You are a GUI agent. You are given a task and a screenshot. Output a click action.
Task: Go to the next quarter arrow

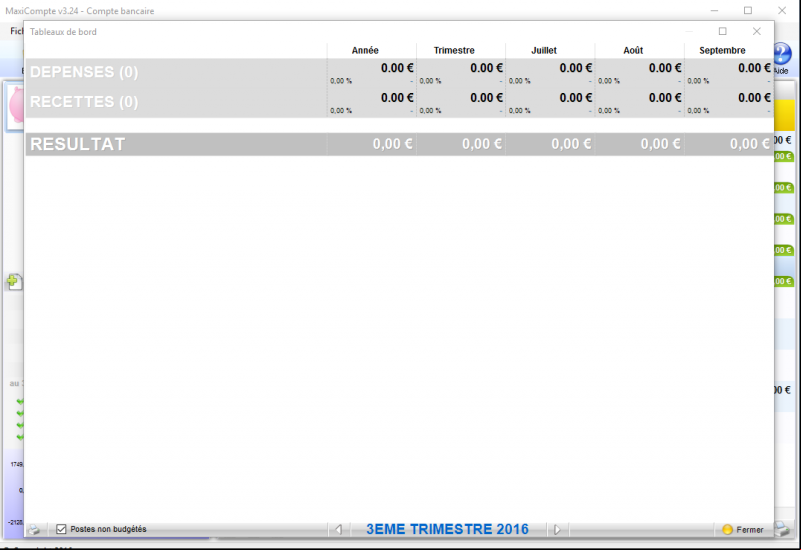(x=557, y=530)
